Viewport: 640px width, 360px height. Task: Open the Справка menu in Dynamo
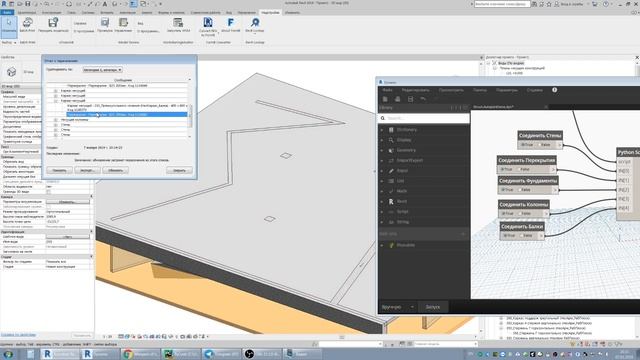535,90
